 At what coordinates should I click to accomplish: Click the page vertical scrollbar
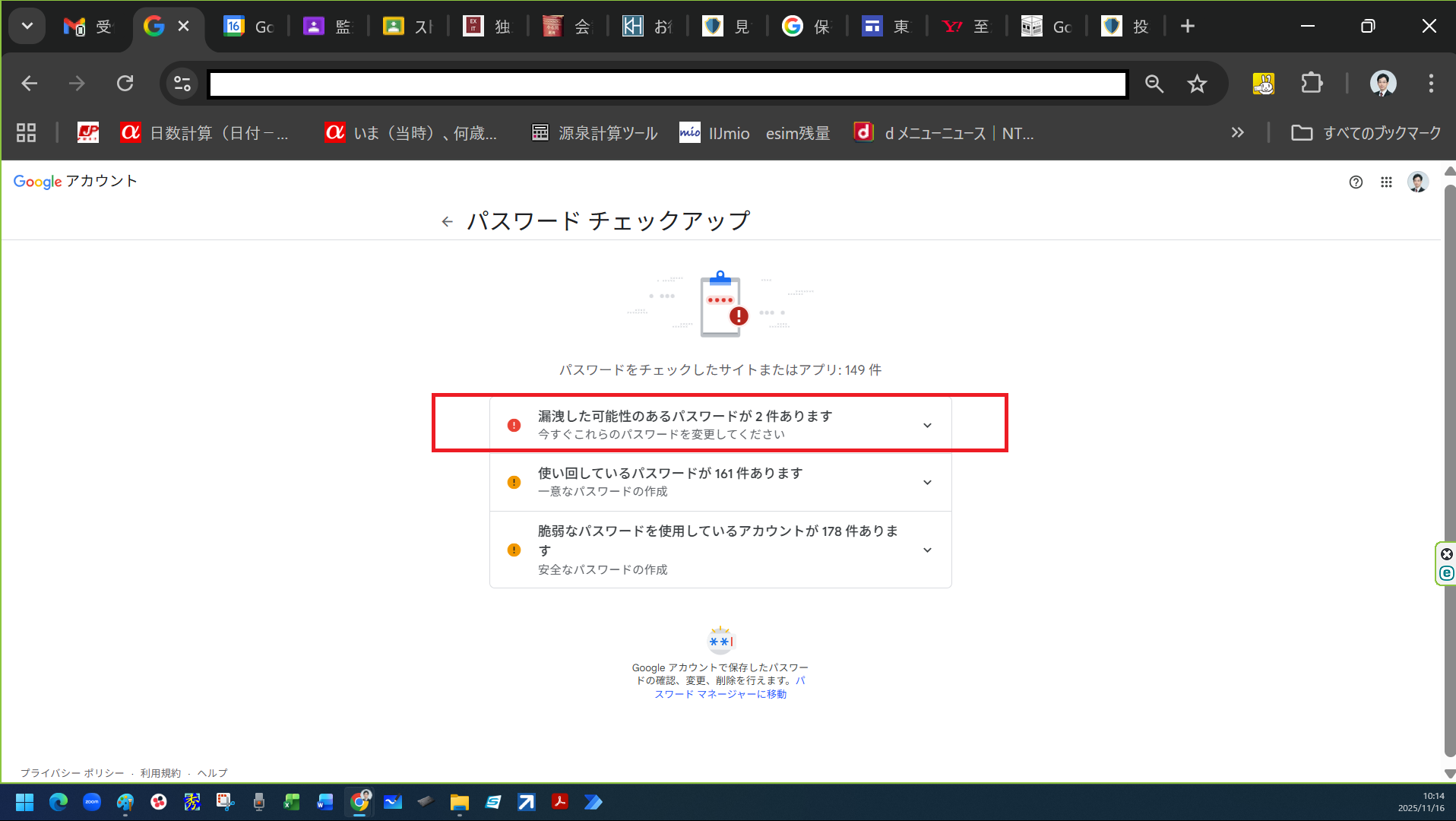[x=1449, y=471]
